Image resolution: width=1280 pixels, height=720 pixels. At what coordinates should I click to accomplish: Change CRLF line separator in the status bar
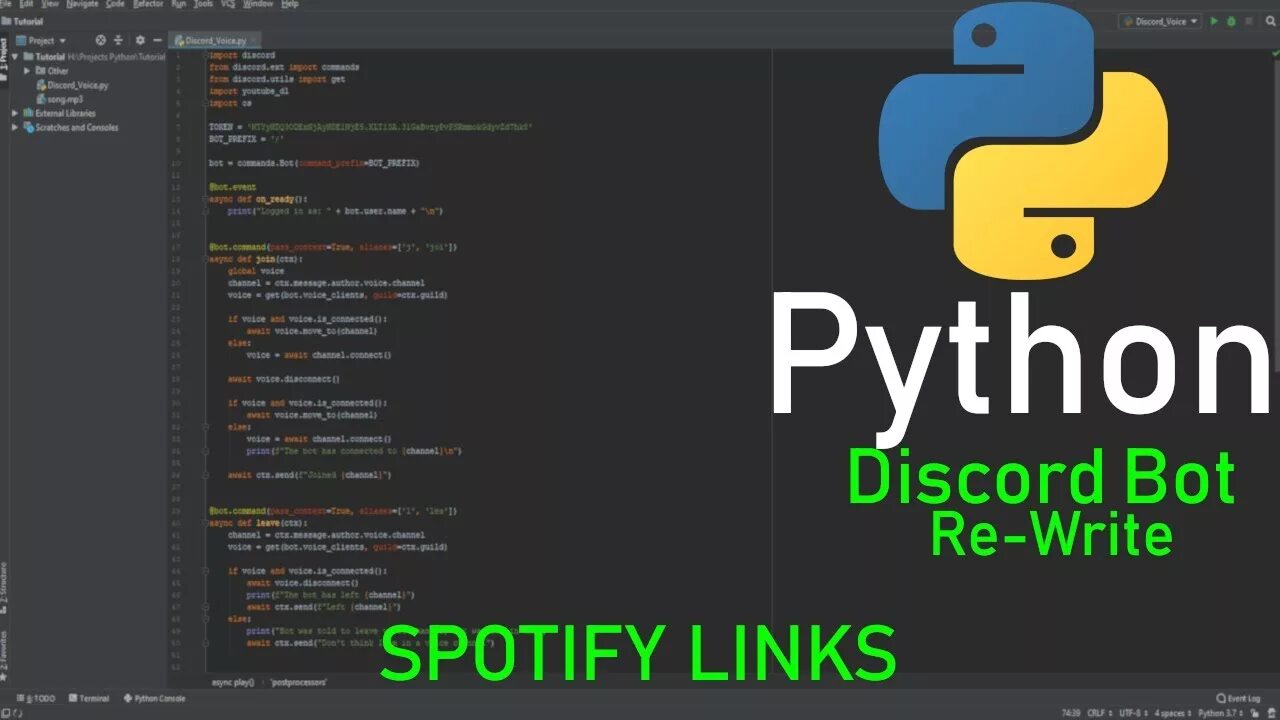pos(1100,713)
